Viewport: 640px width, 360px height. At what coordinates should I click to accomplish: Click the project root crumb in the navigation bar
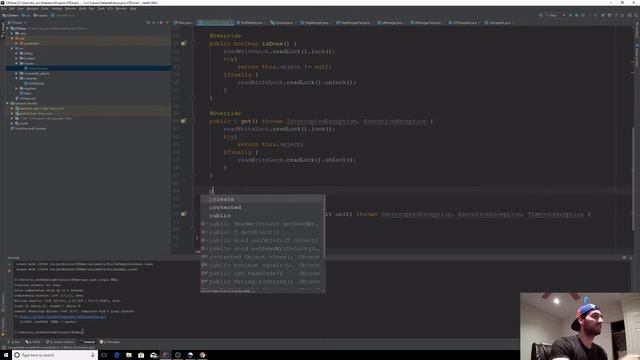10,16
